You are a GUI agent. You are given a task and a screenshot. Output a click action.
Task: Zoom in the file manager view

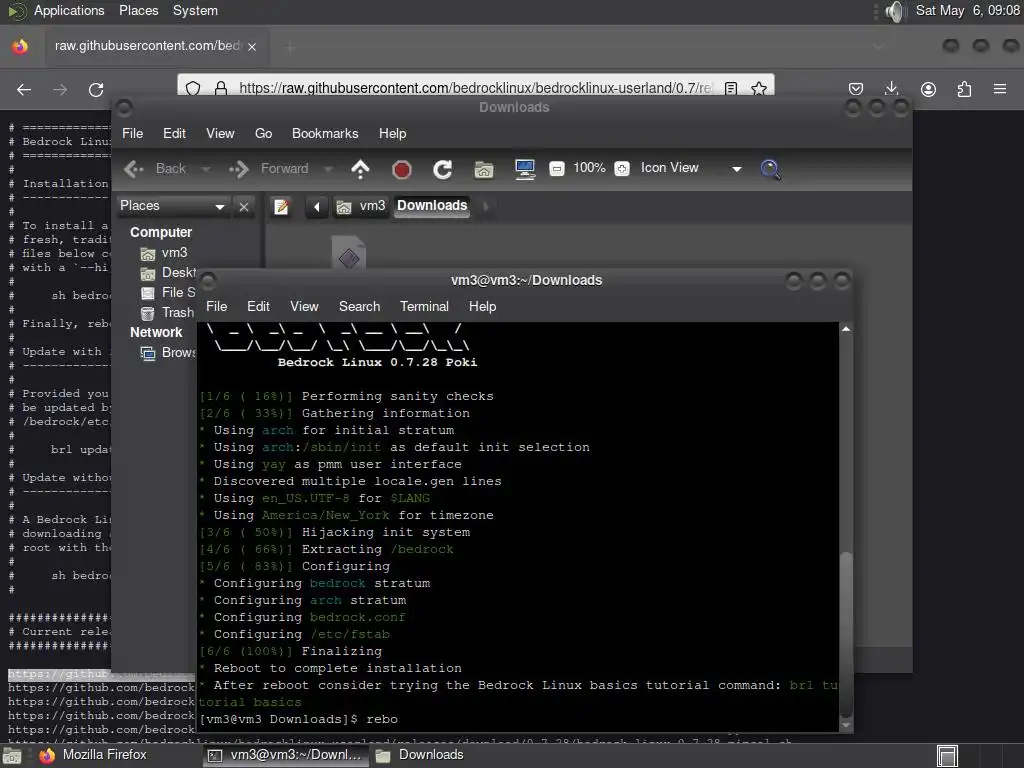click(622, 168)
